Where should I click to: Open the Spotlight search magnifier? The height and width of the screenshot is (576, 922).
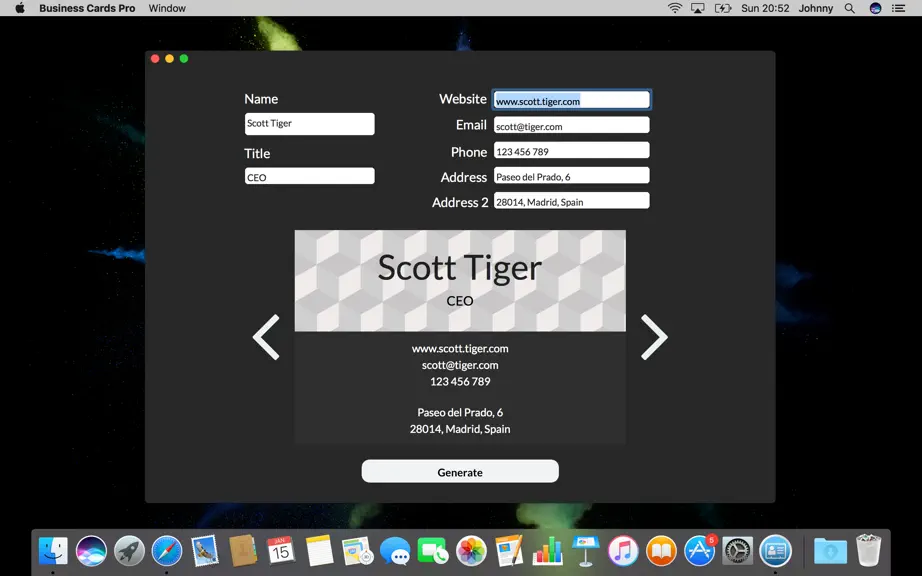click(x=850, y=8)
